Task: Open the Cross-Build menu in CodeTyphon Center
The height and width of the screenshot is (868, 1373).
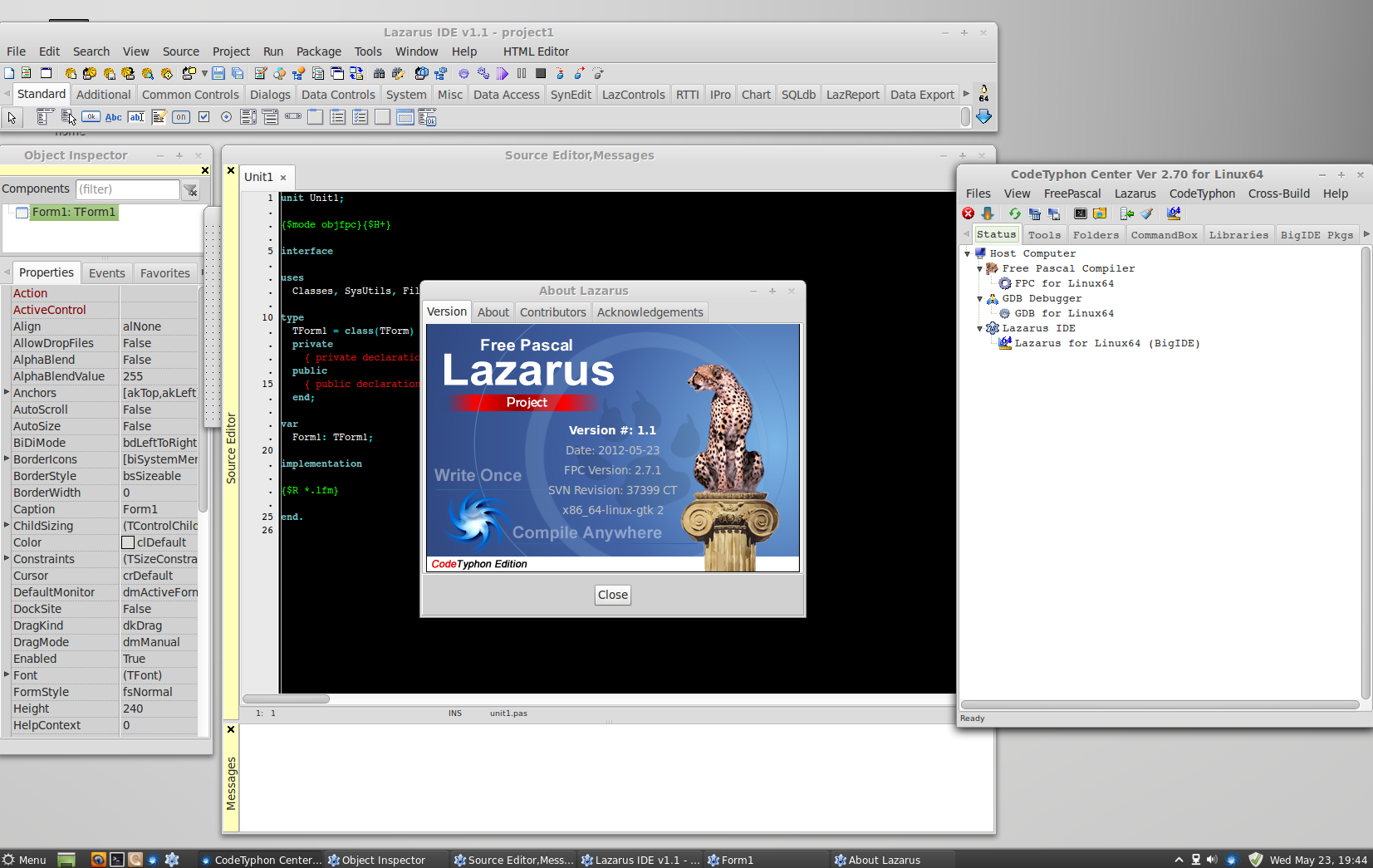Action: (1278, 194)
